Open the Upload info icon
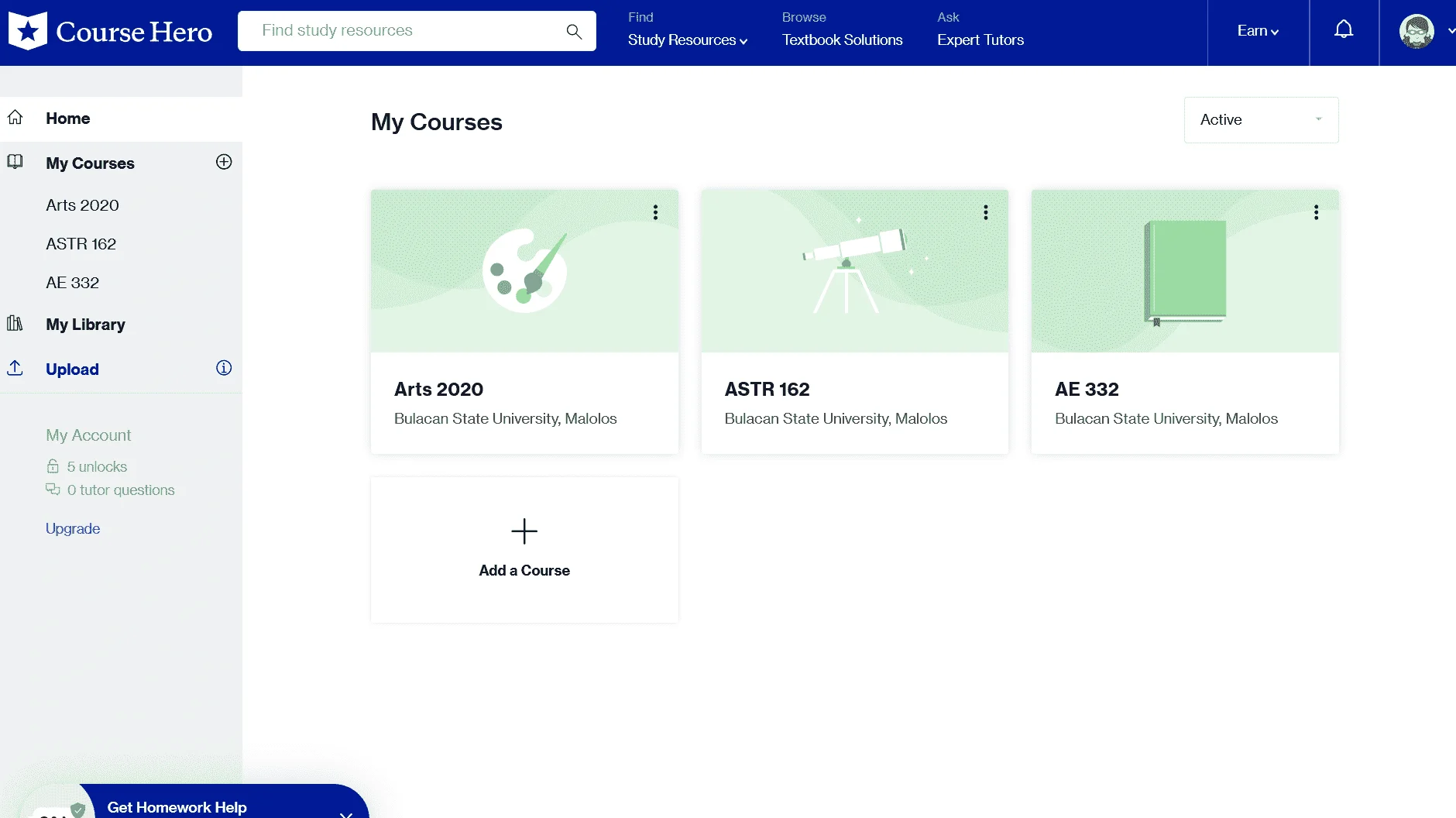 pos(224,368)
